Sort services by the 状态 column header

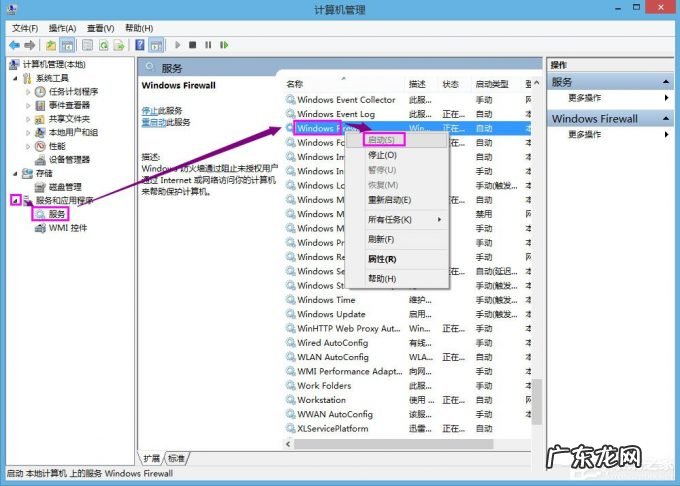(x=454, y=84)
